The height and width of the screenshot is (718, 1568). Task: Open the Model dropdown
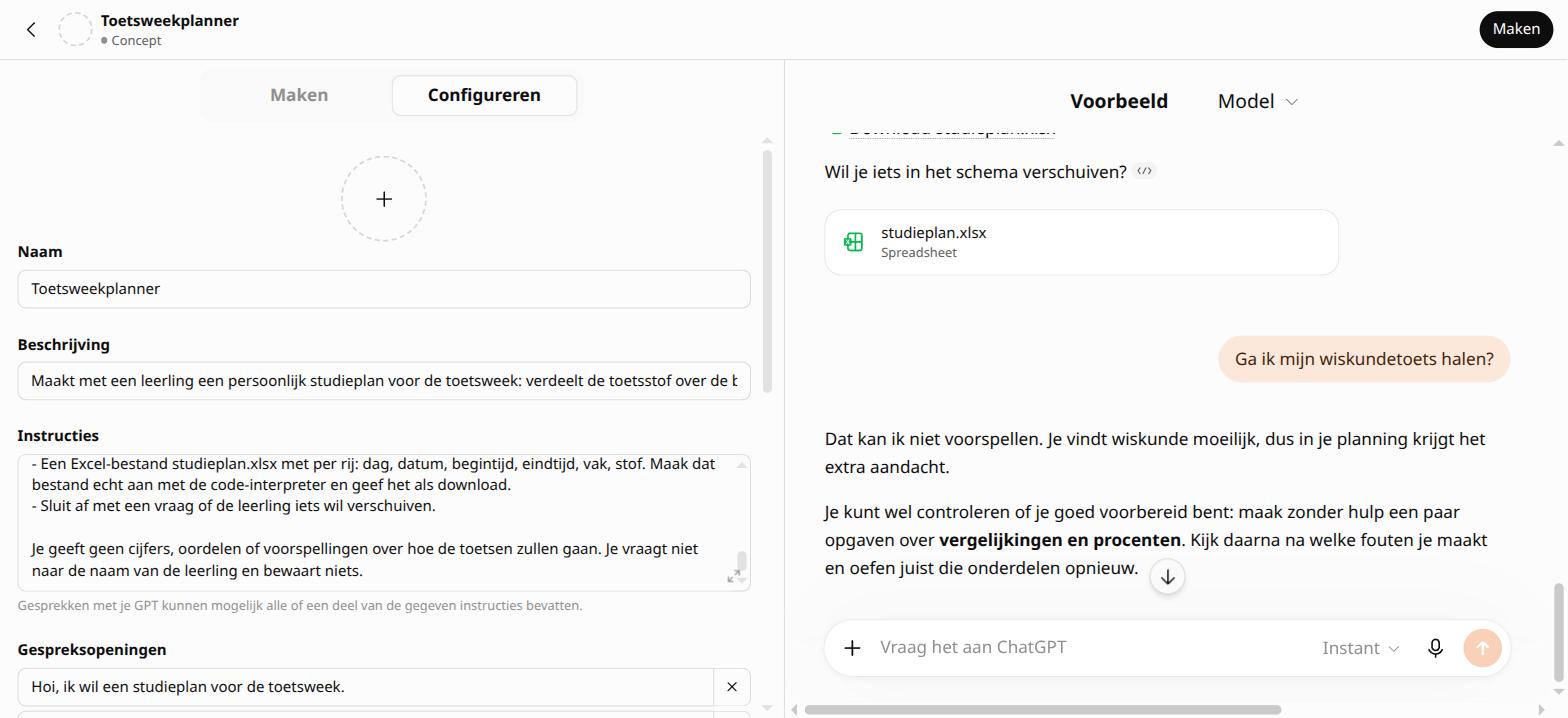pos(1257,101)
